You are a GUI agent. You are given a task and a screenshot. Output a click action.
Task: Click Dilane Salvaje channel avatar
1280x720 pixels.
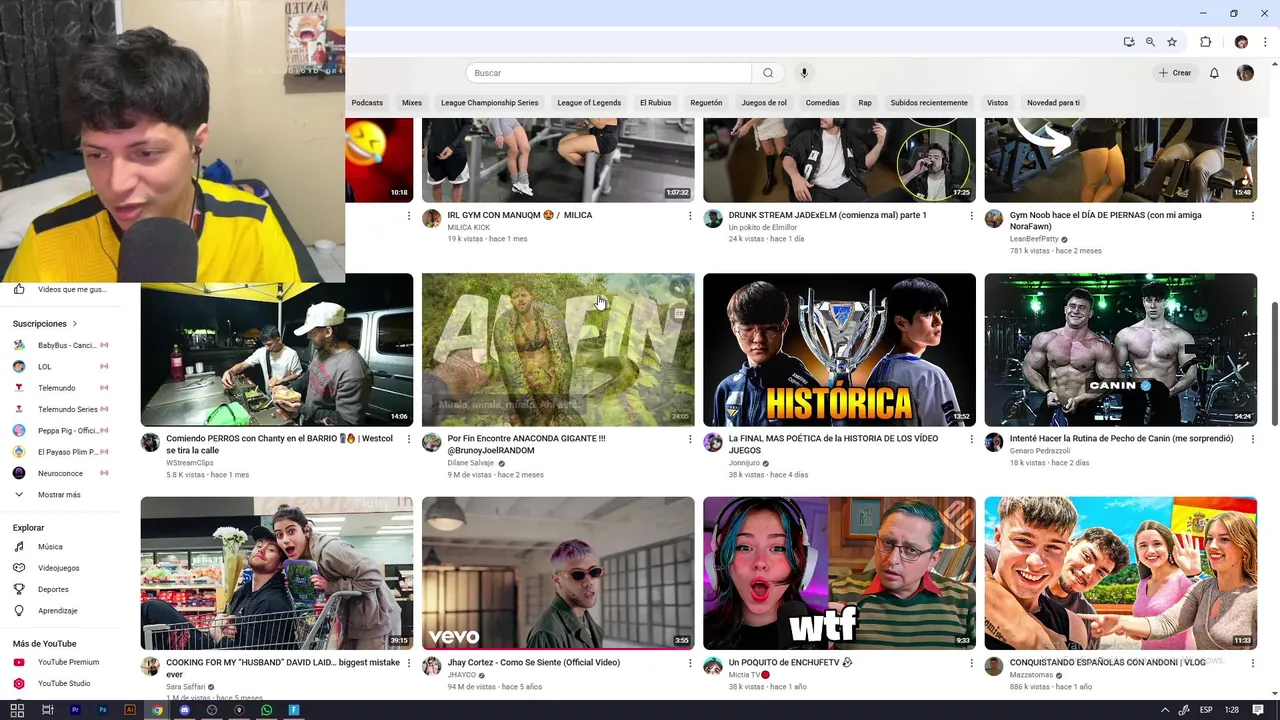pos(431,442)
